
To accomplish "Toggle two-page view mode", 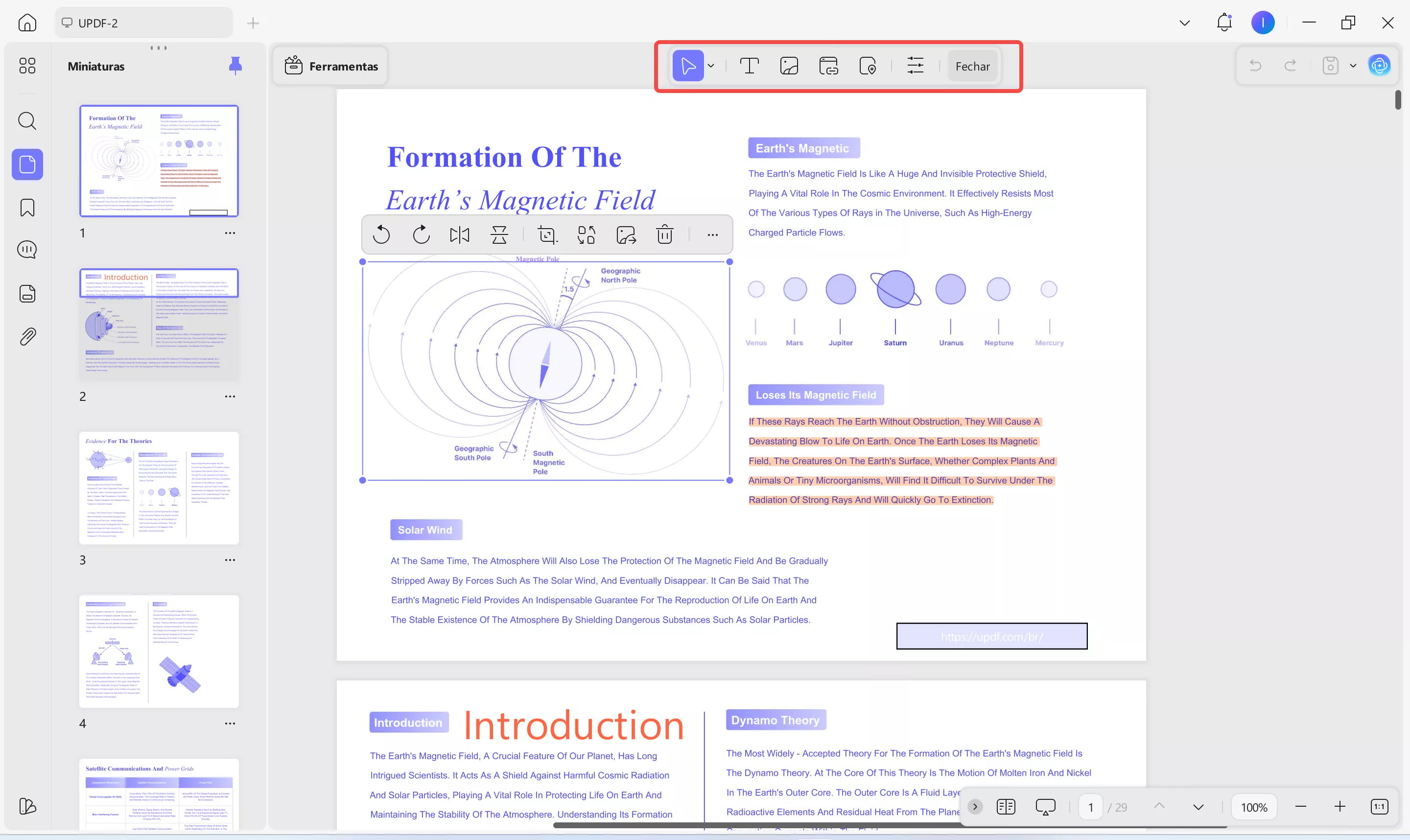I will [1006, 807].
